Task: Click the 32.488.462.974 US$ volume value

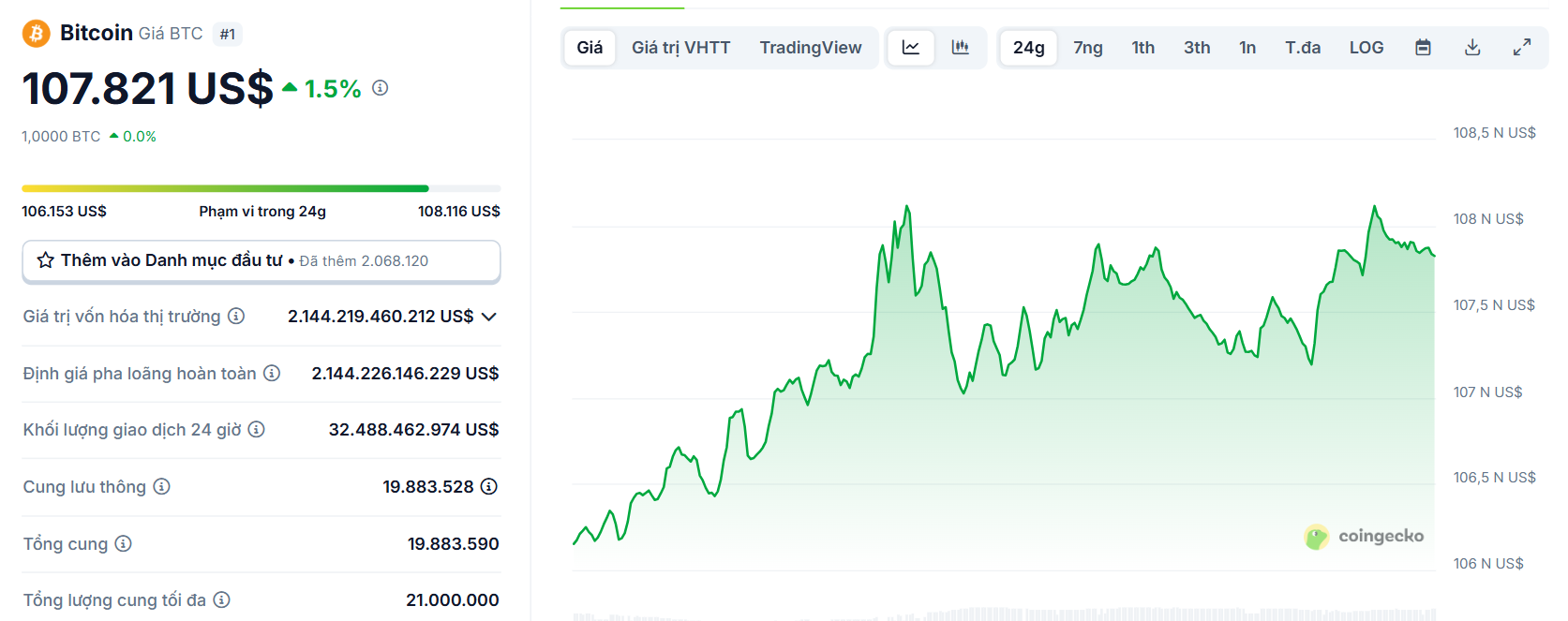Action: [x=413, y=429]
